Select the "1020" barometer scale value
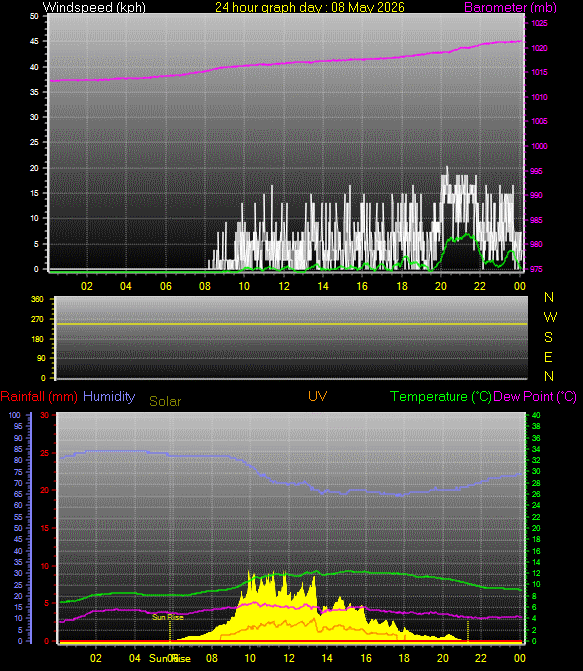This screenshot has height=671, width=583. pyautogui.click(x=539, y=48)
